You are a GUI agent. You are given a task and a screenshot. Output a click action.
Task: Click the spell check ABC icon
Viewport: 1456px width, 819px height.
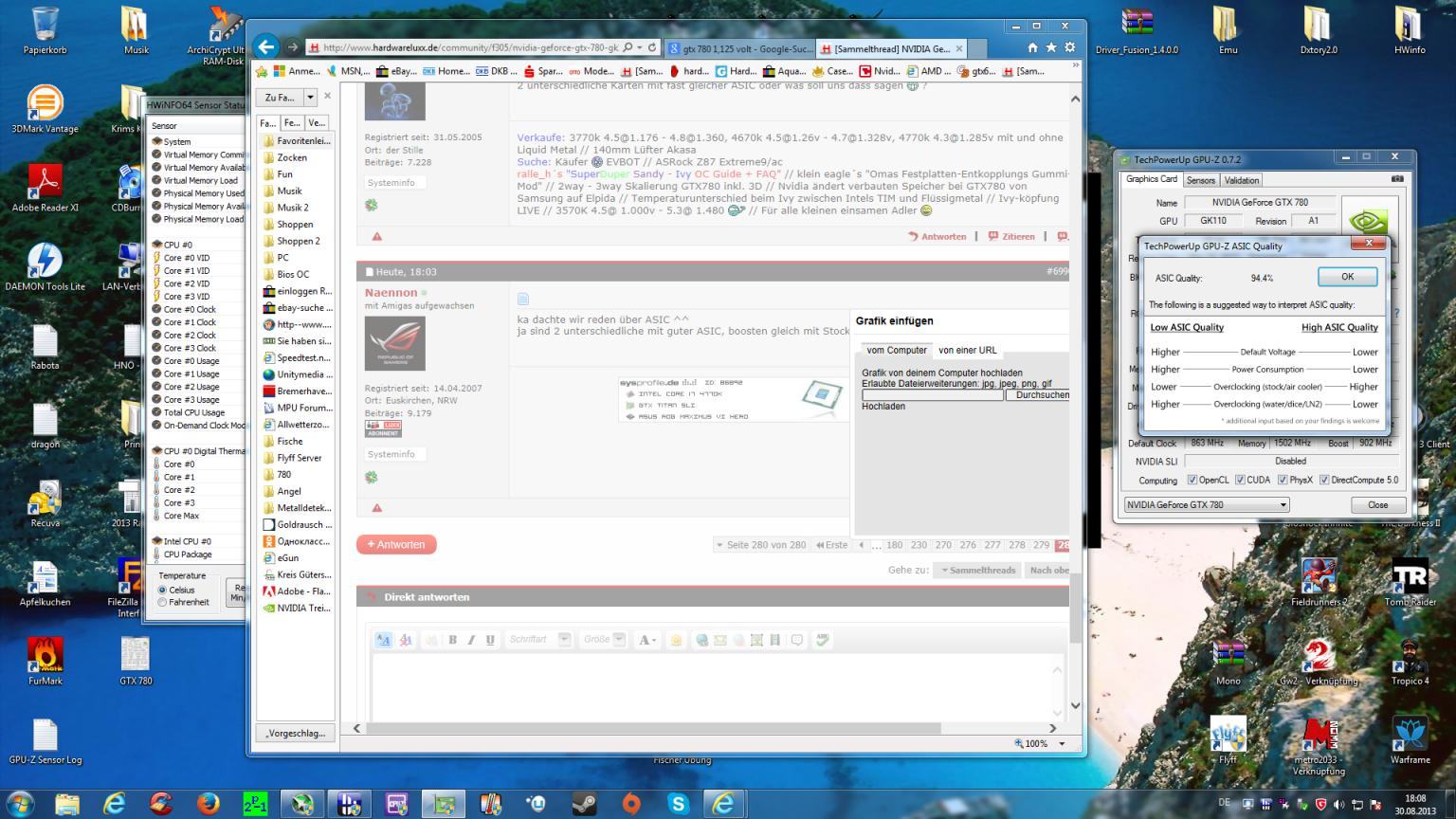tap(822, 640)
